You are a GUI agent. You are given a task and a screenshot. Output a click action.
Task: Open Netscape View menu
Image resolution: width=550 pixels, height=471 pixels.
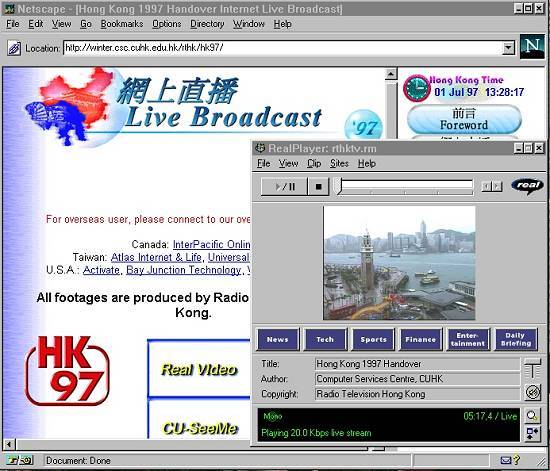click(x=61, y=24)
